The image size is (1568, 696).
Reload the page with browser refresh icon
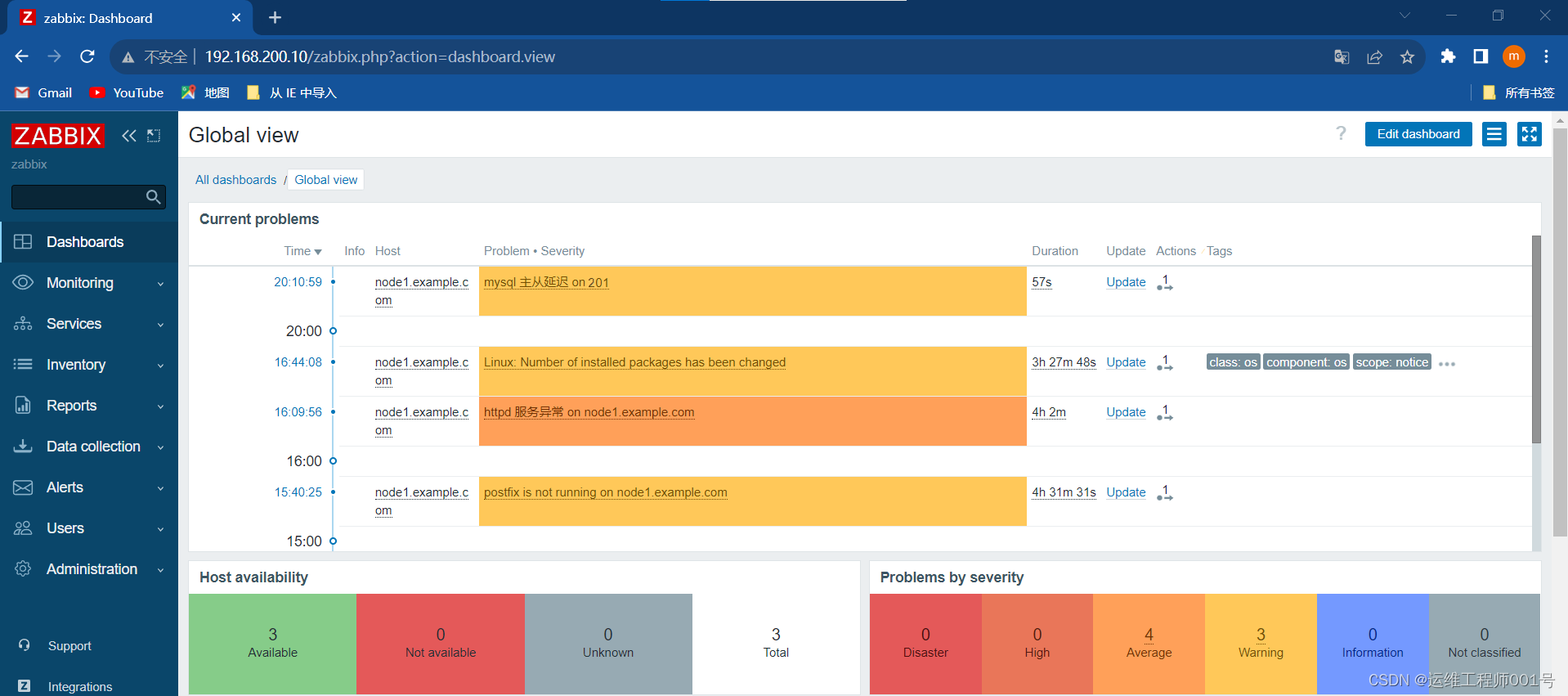tap(87, 56)
